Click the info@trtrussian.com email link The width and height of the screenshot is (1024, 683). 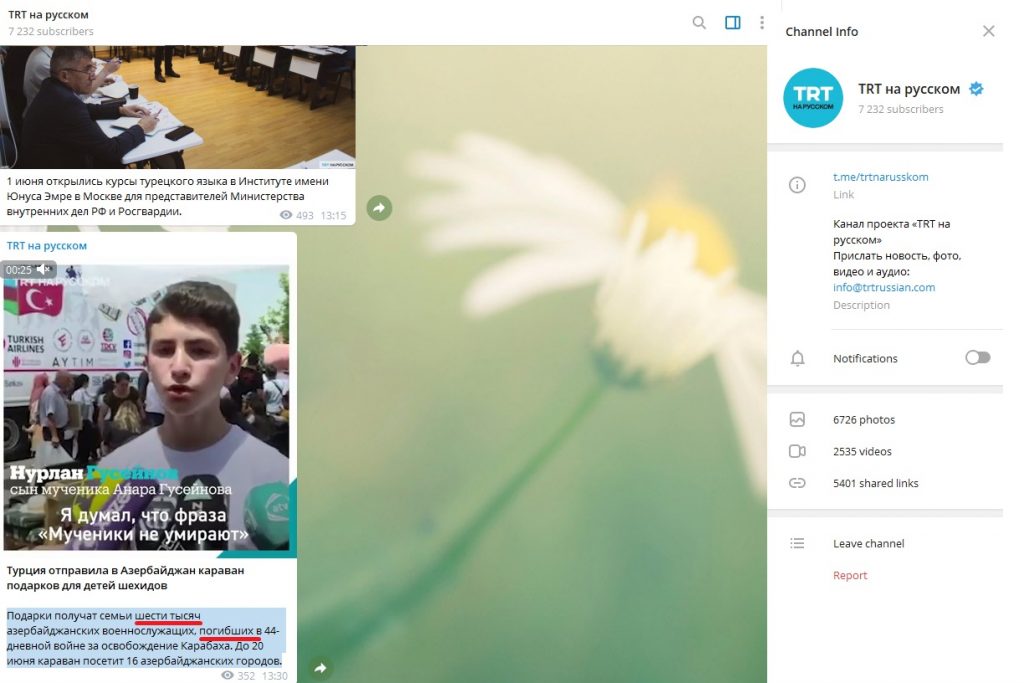click(883, 287)
